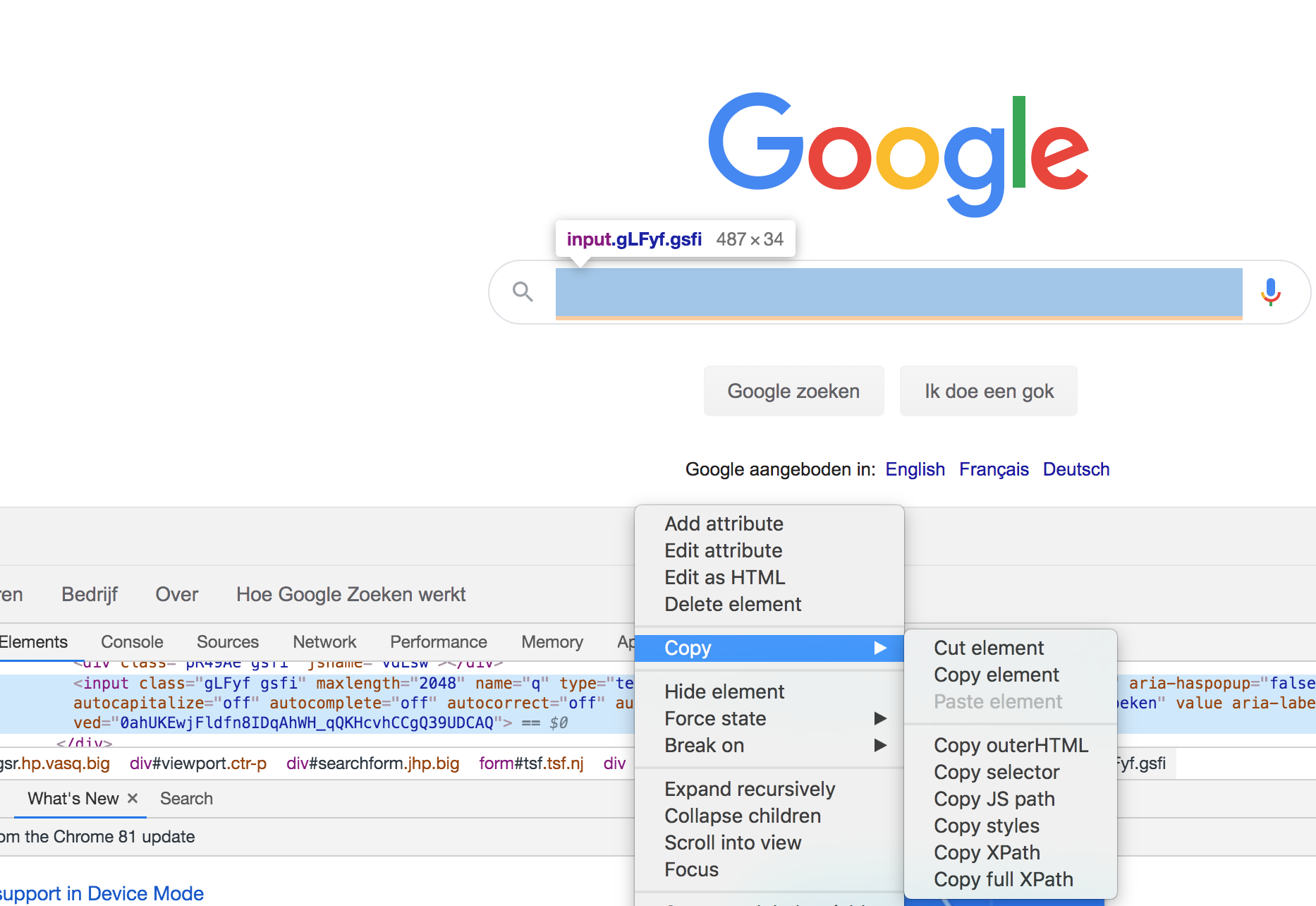Select Copy styles in submenu
This screenshot has height=906, width=1316.
1011,826
